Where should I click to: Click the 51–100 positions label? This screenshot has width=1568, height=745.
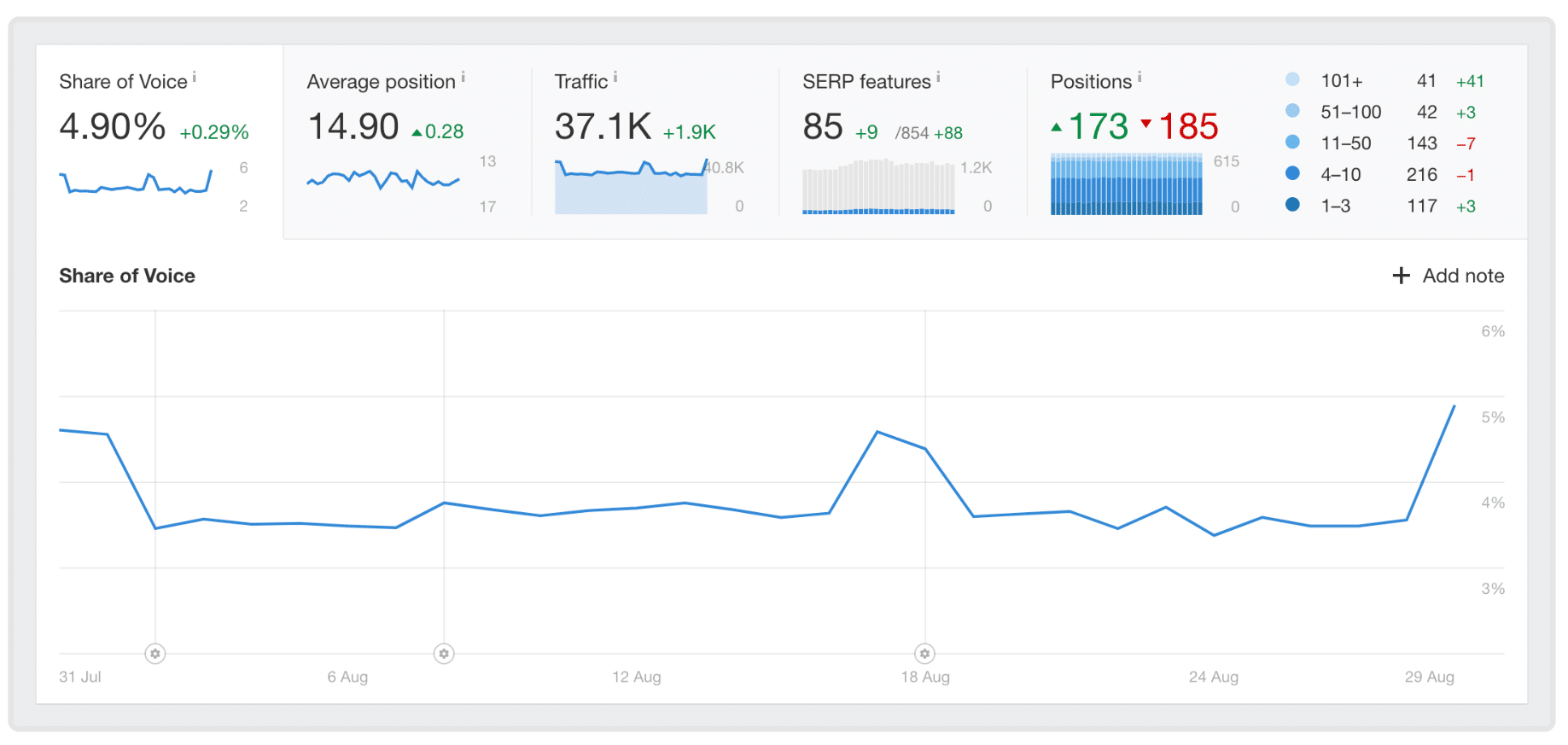point(1351,112)
